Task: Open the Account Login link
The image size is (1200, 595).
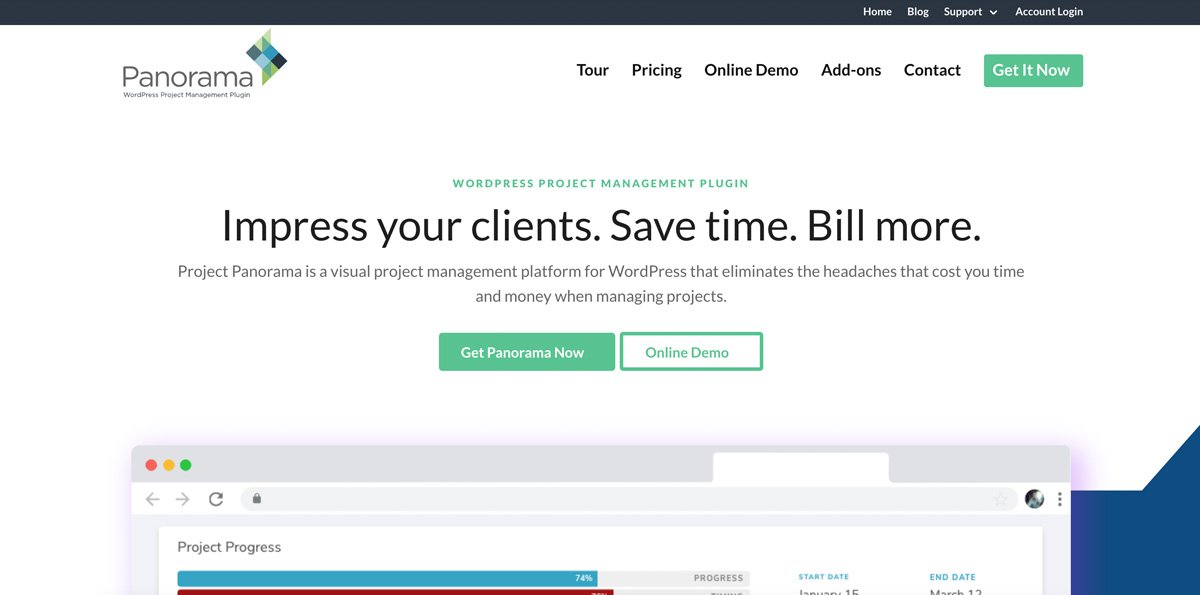Action: point(1049,12)
